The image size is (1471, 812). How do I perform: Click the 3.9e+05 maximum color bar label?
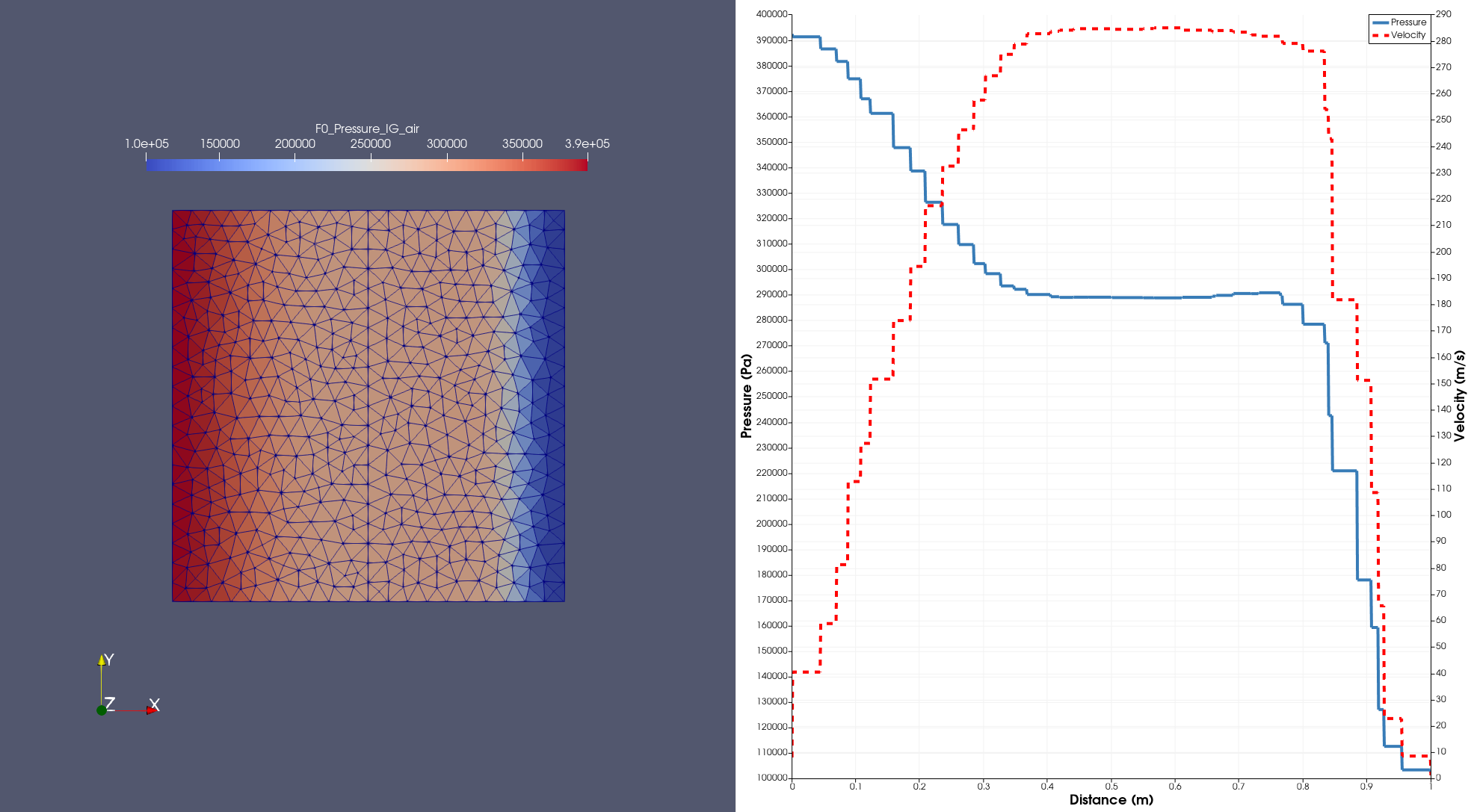click(587, 143)
